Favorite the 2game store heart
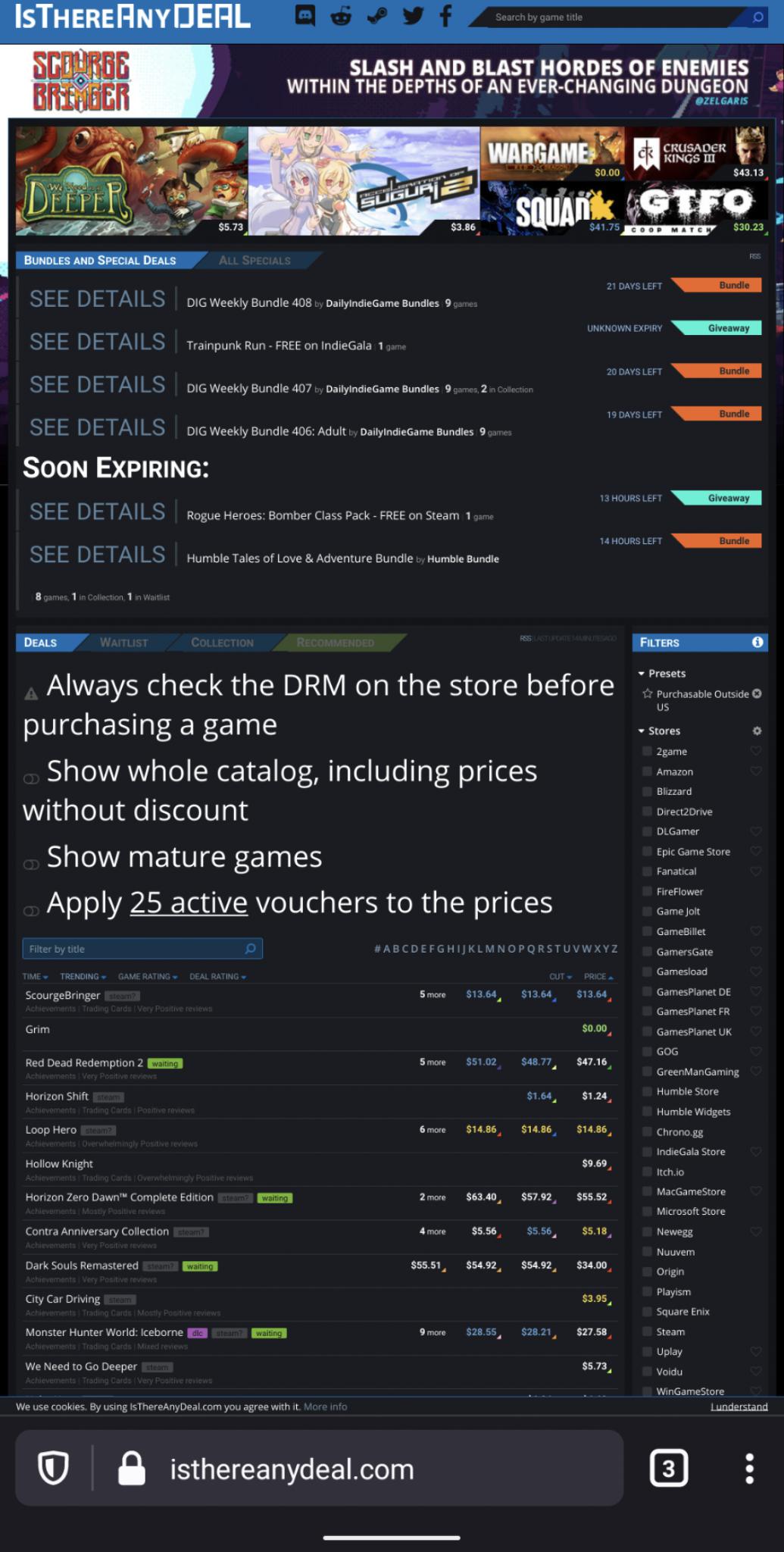784x1552 pixels. pos(755,751)
